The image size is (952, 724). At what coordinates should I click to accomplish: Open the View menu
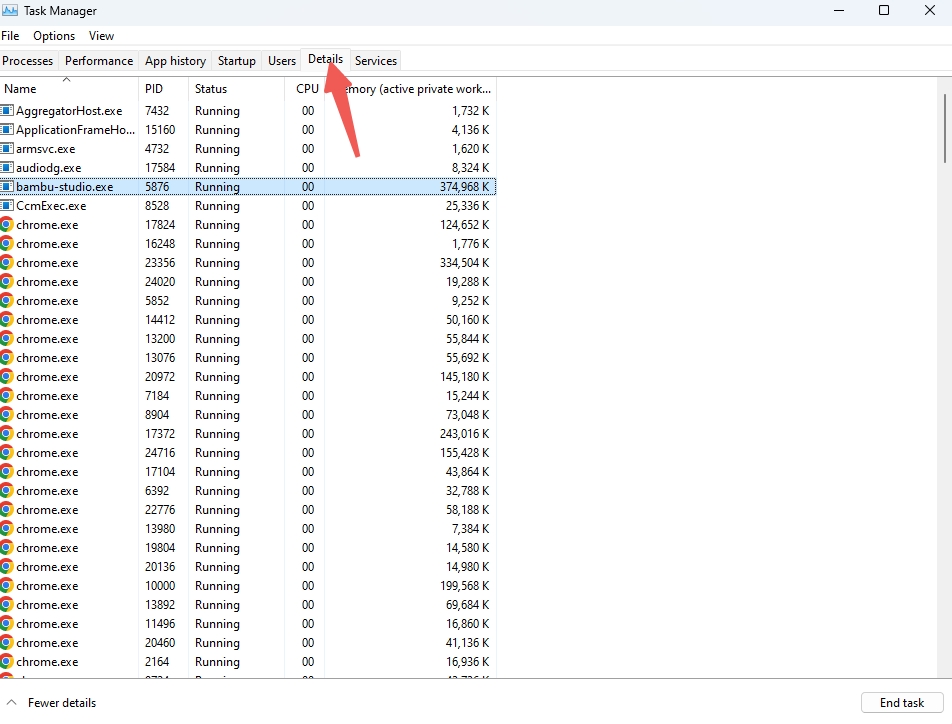(101, 36)
